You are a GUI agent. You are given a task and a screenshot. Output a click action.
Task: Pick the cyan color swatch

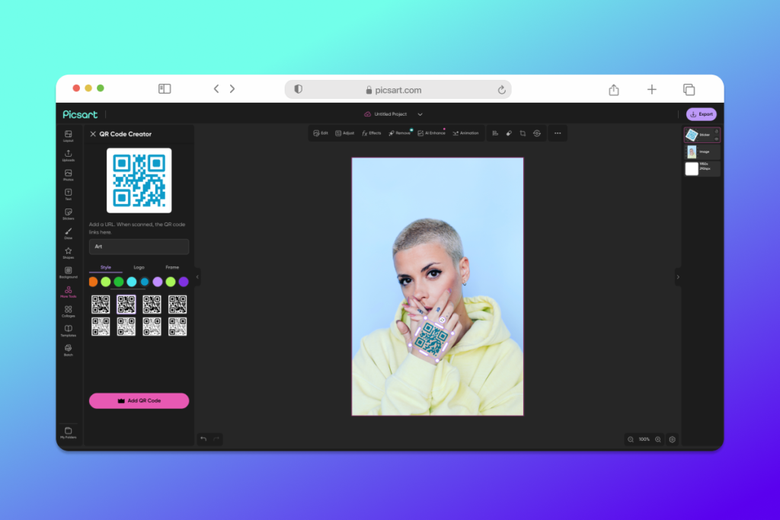click(x=131, y=282)
